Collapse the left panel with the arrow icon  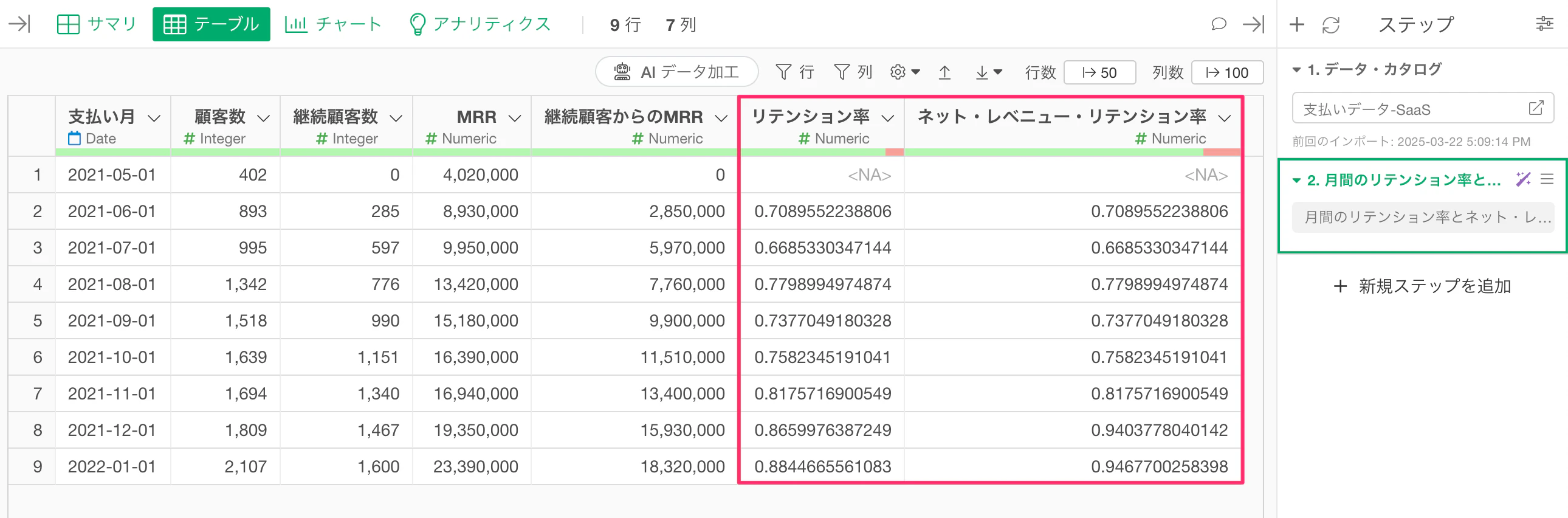pos(19,24)
